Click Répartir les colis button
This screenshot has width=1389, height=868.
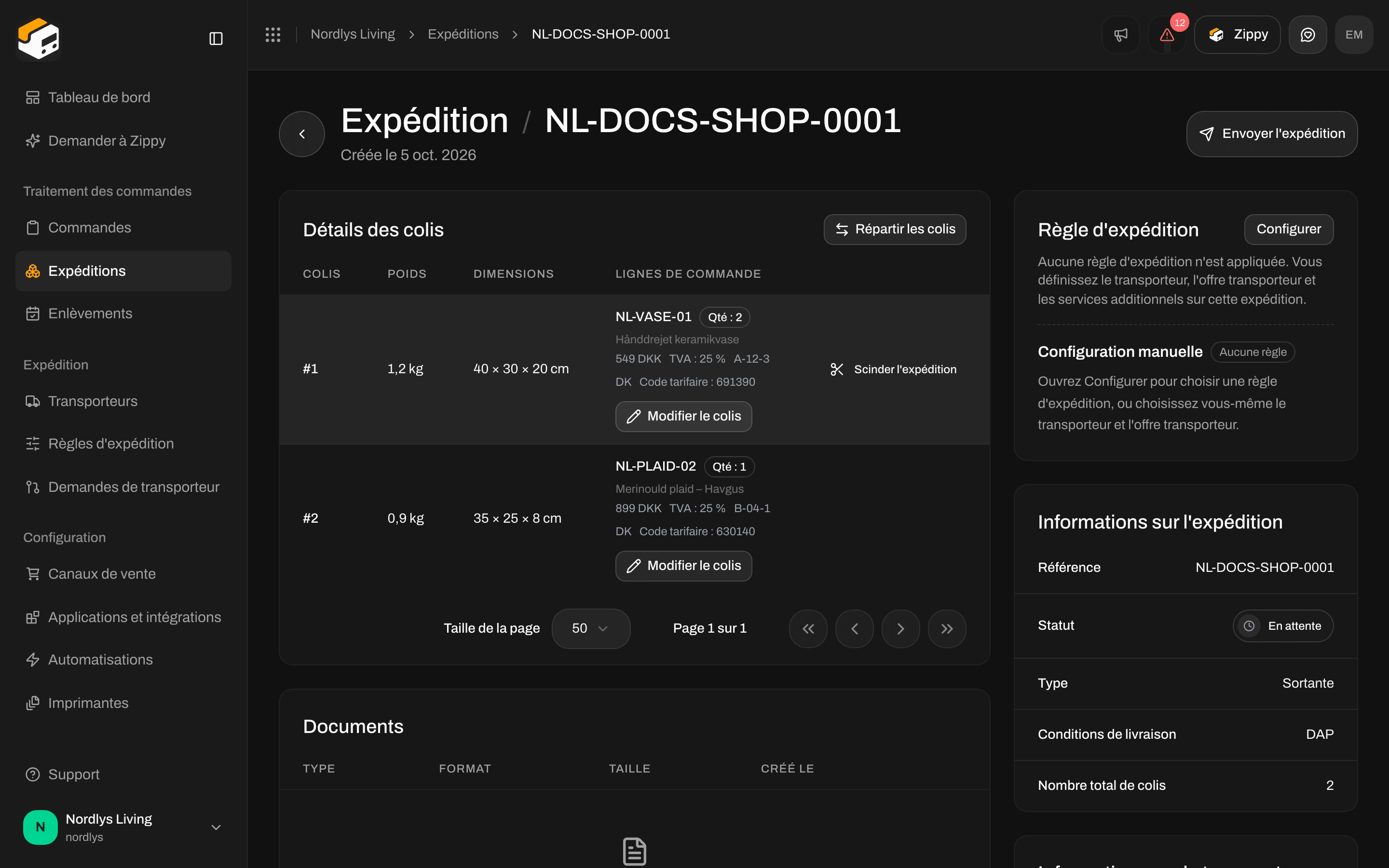894,229
